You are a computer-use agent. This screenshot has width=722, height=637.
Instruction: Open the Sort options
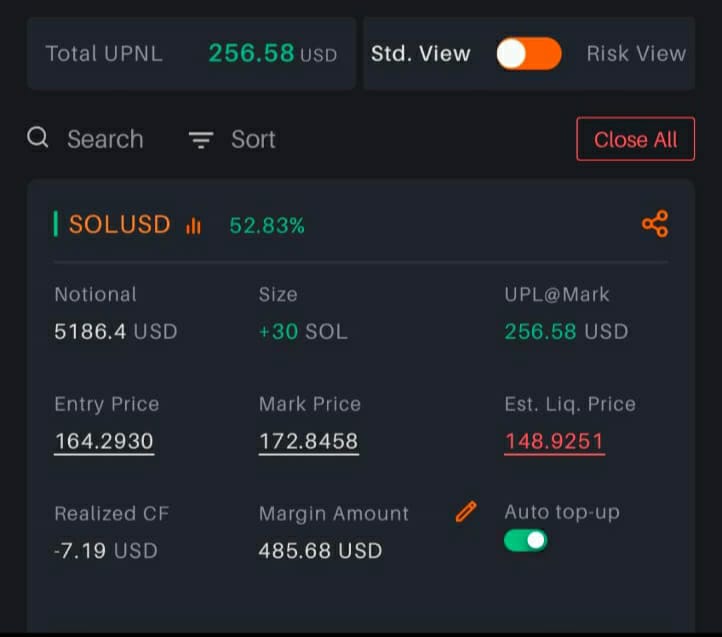tap(253, 140)
